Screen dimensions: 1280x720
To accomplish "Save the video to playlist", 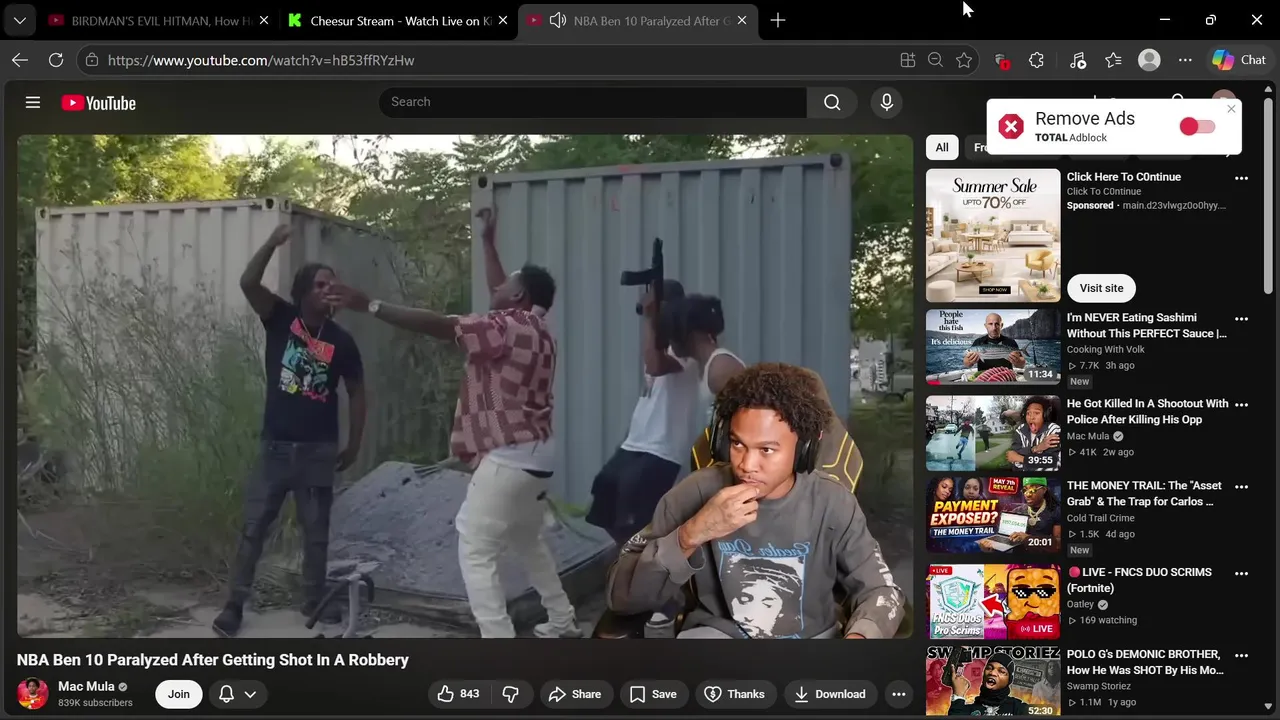I will coord(653,694).
